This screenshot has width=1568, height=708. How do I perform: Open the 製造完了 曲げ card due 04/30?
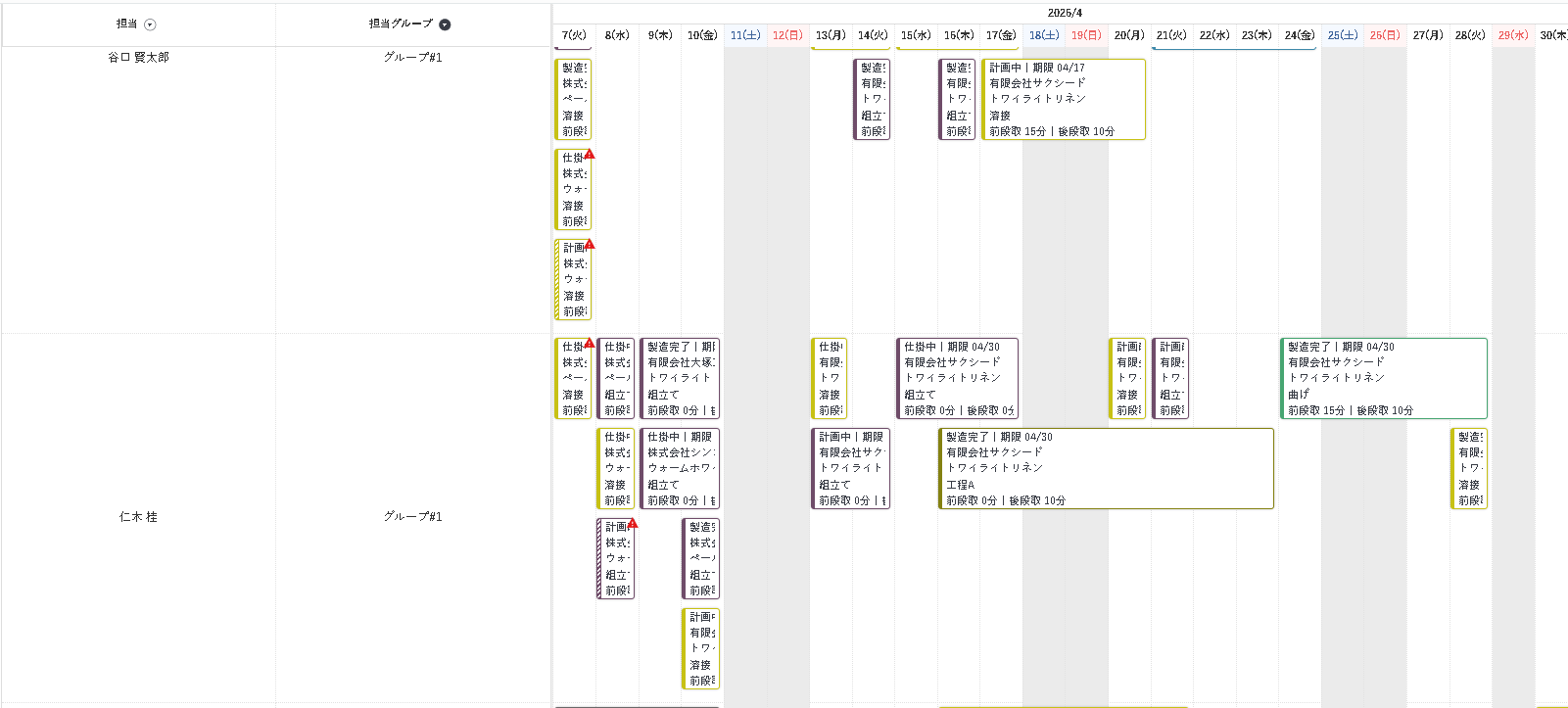(x=1383, y=378)
